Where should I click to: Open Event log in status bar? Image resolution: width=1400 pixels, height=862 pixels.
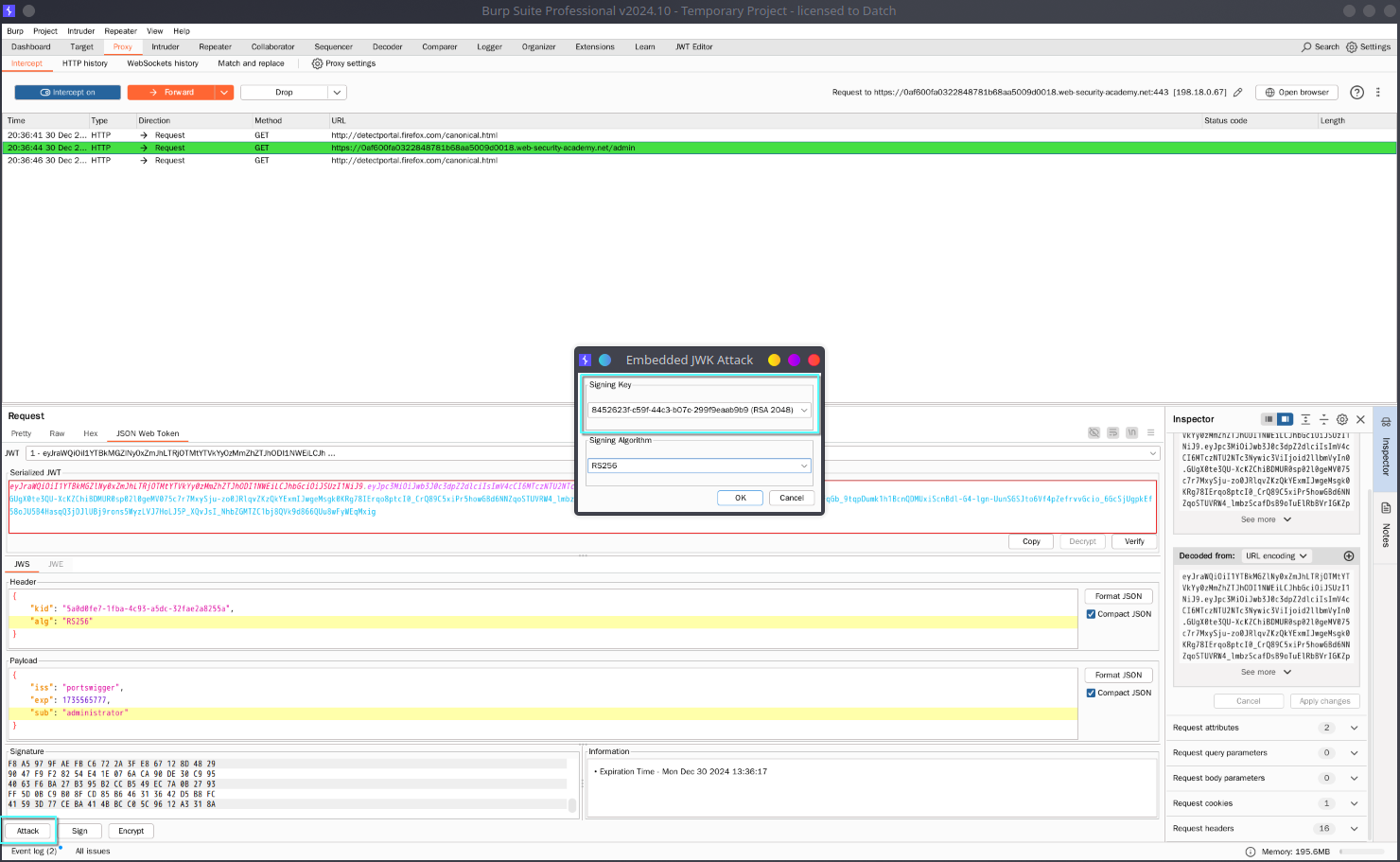click(x=34, y=852)
